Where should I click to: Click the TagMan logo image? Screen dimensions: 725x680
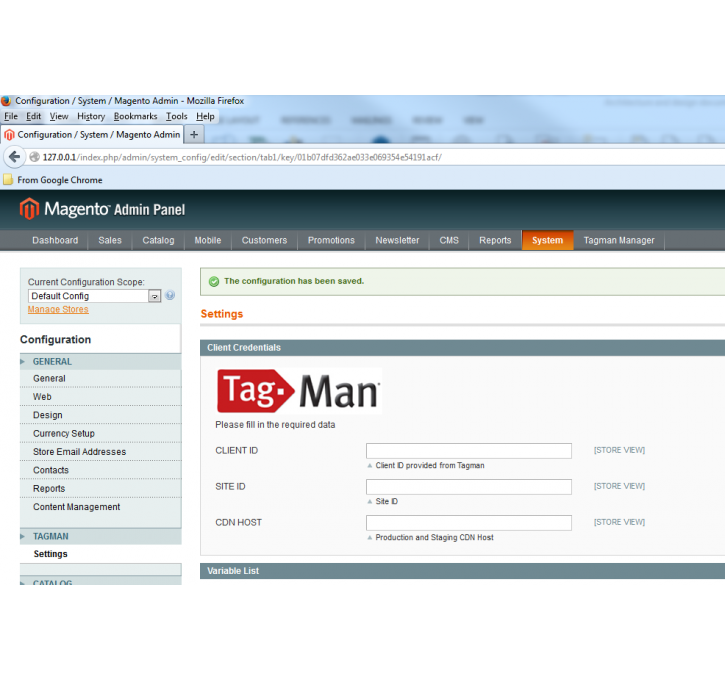pyautogui.click(x=299, y=391)
